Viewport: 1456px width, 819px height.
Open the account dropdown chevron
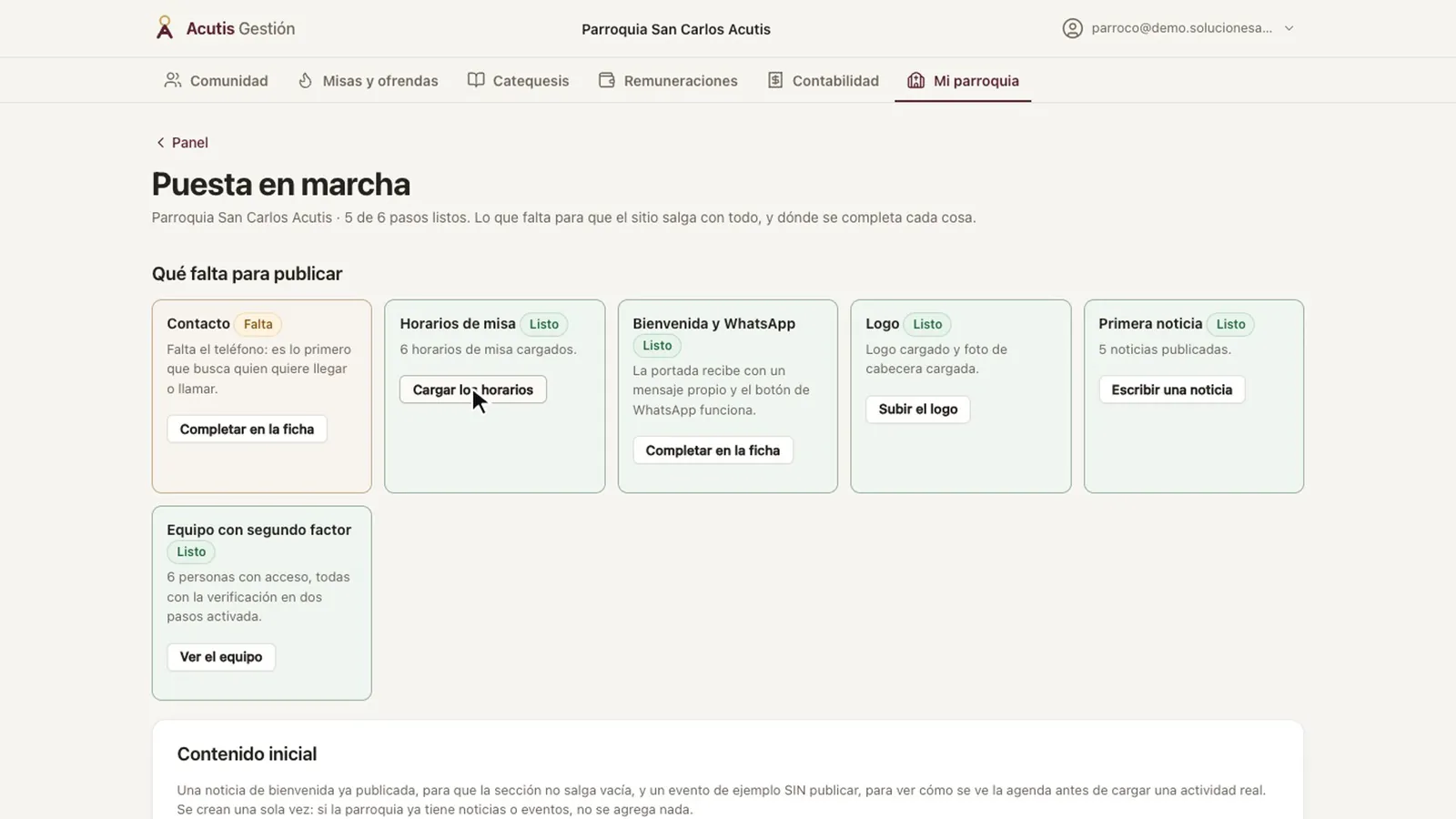(x=1289, y=28)
